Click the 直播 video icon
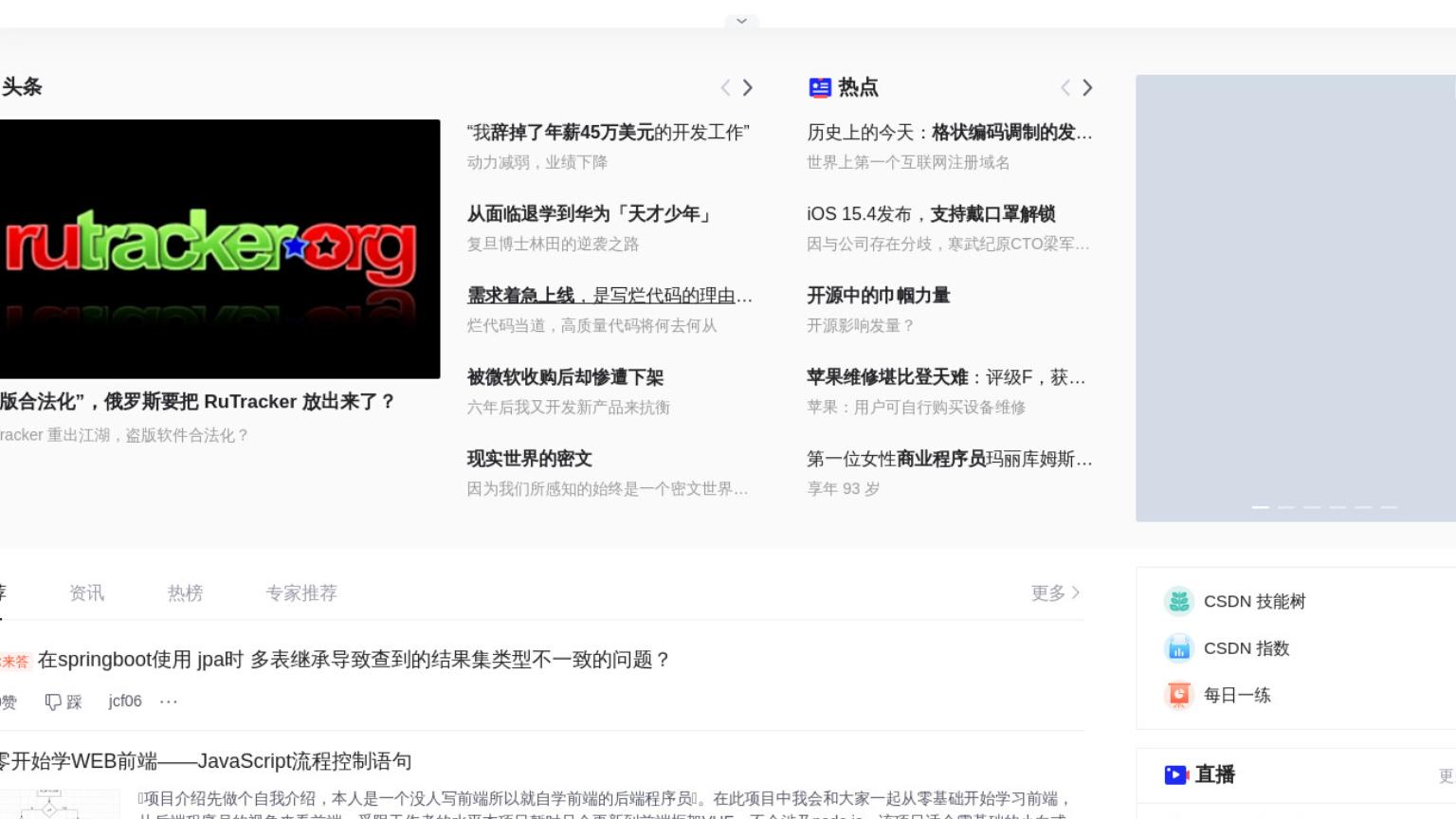This screenshot has width=1456, height=819. (x=1176, y=774)
